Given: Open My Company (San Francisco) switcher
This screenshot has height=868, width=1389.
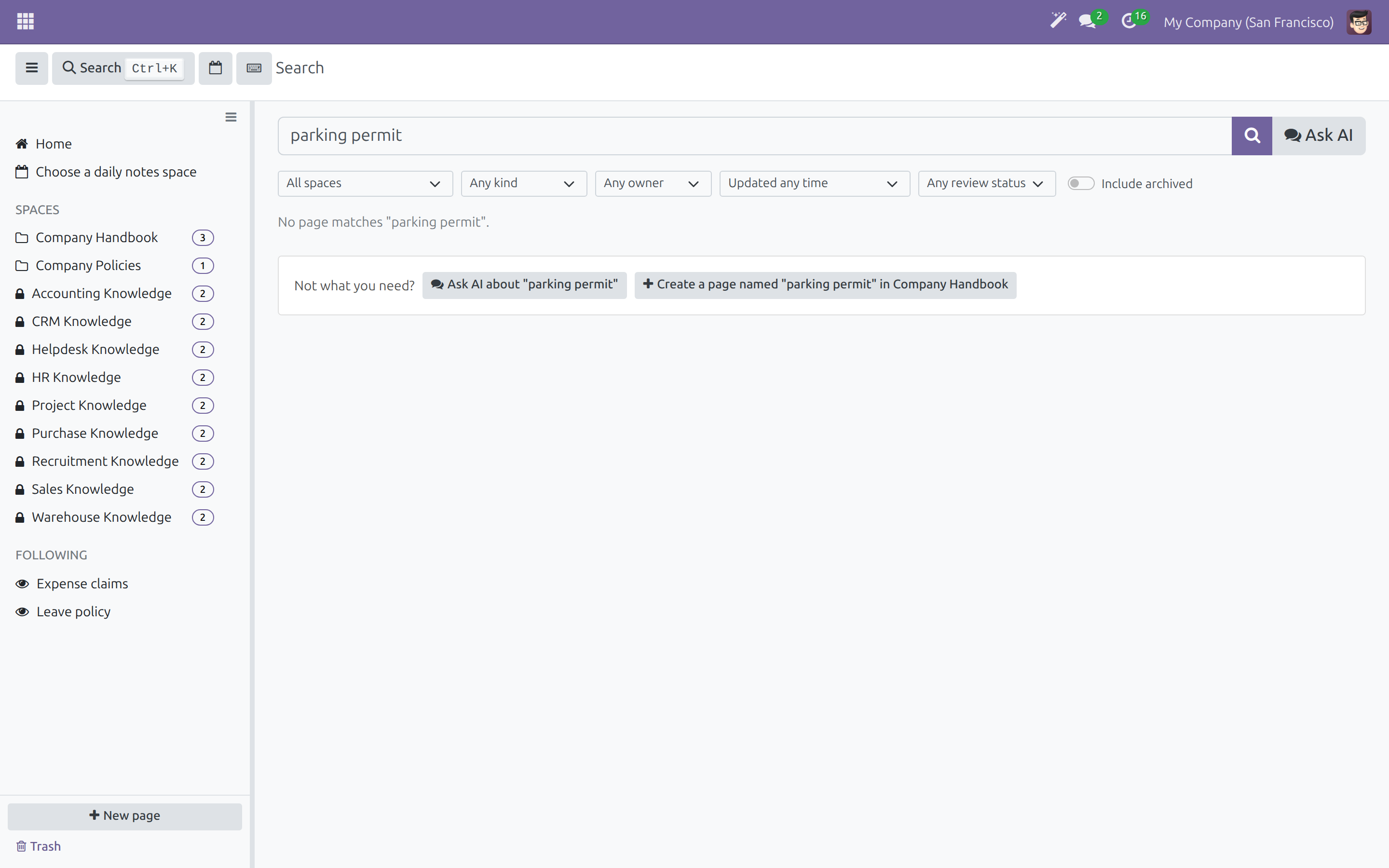Looking at the screenshot, I should coord(1248,22).
